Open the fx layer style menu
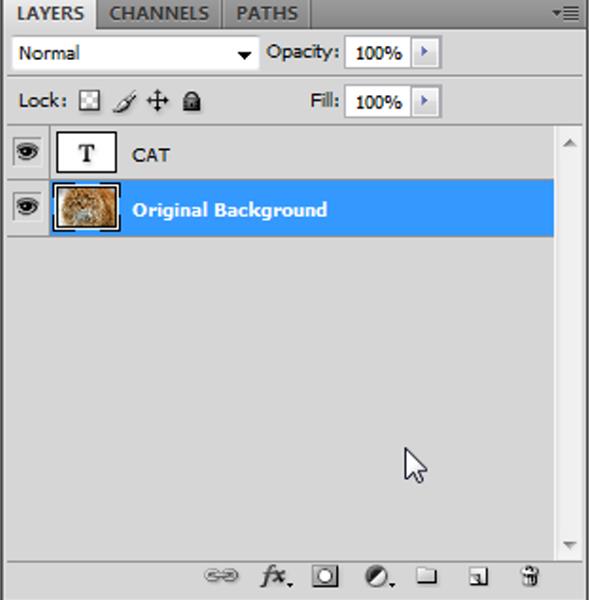This screenshot has width=589, height=600. [x=276, y=576]
